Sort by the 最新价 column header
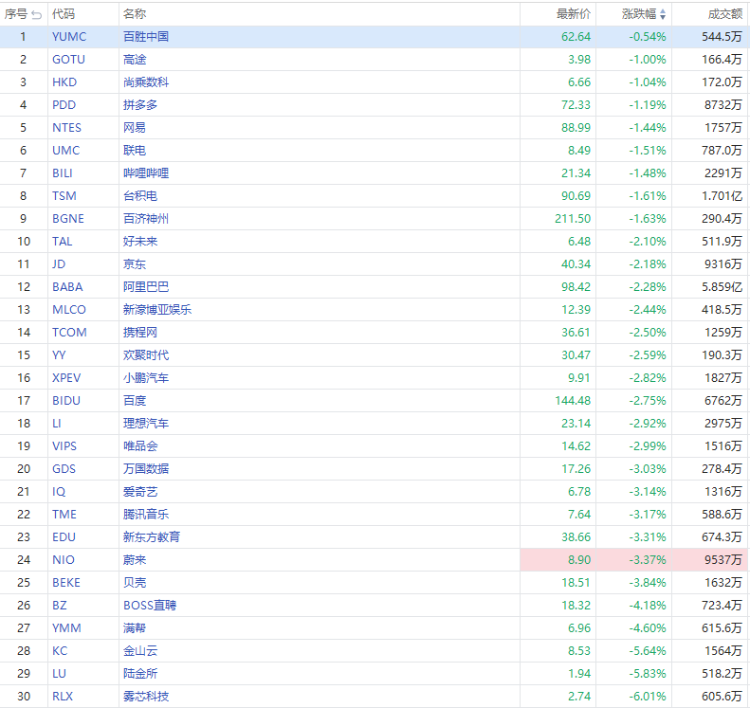This screenshot has height=708, width=750. (573, 14)
